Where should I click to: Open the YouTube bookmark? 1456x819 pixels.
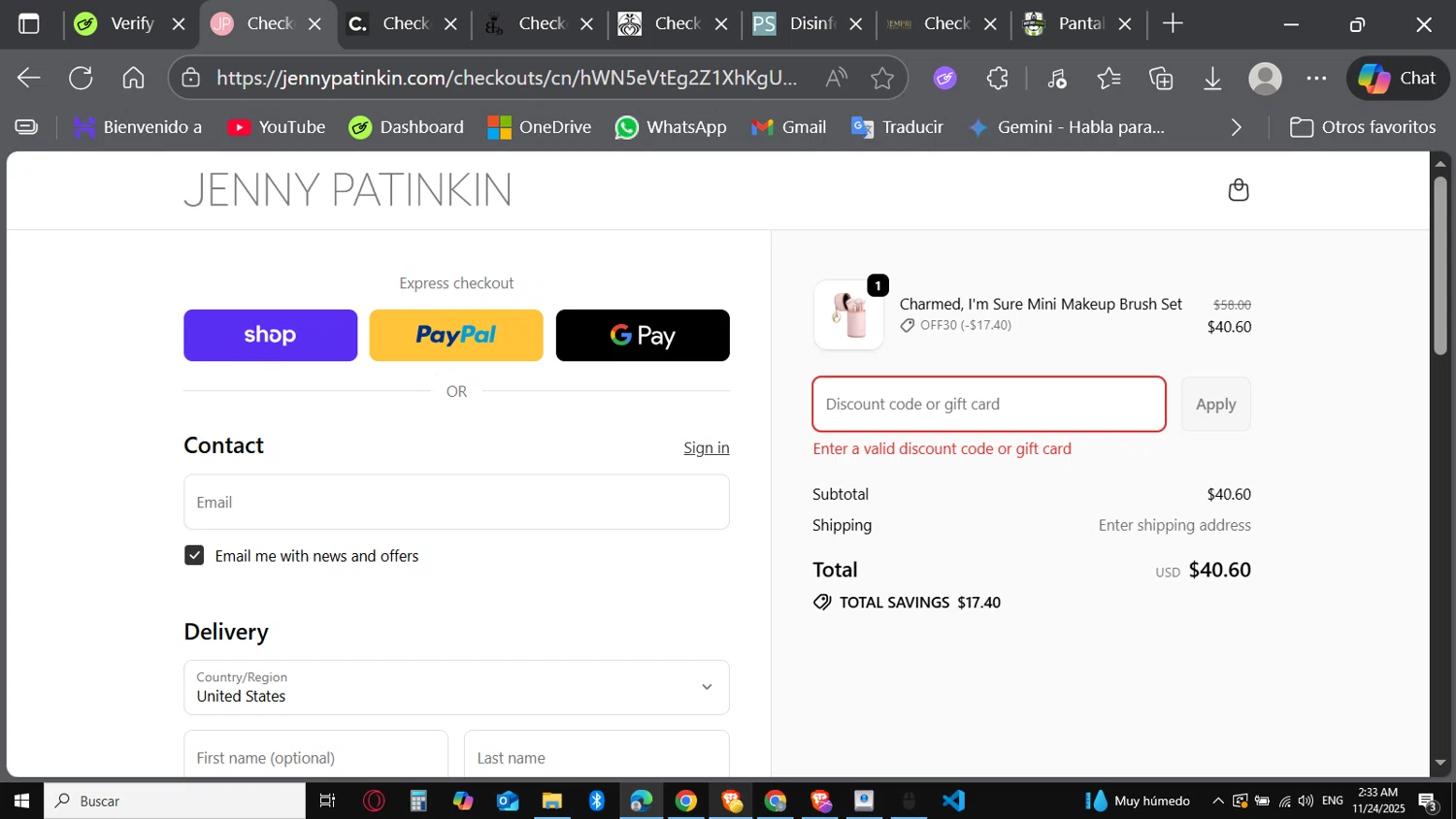pyautogui.click(x=277, y=127)
